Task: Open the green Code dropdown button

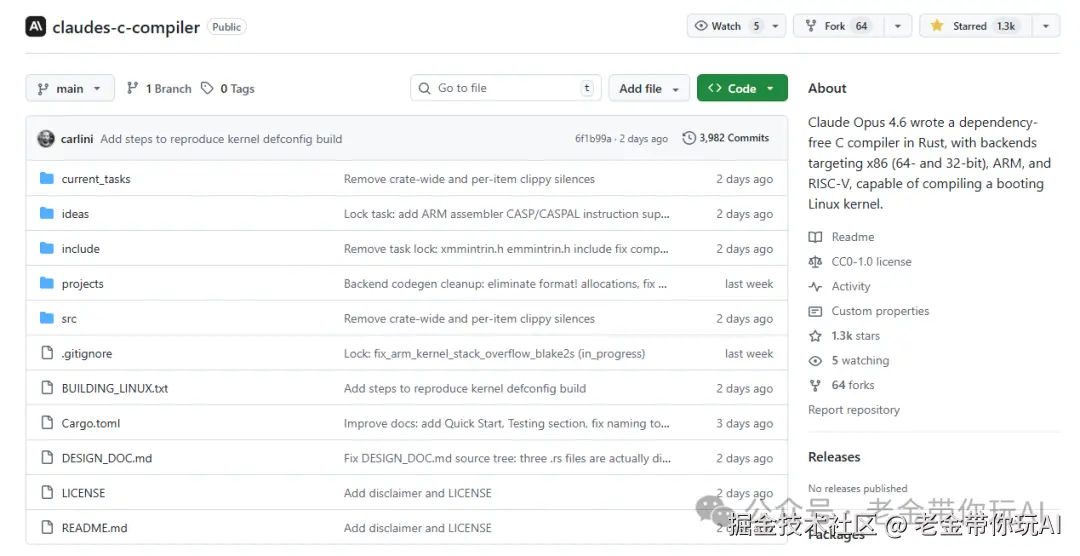Action: coord(742,88)
